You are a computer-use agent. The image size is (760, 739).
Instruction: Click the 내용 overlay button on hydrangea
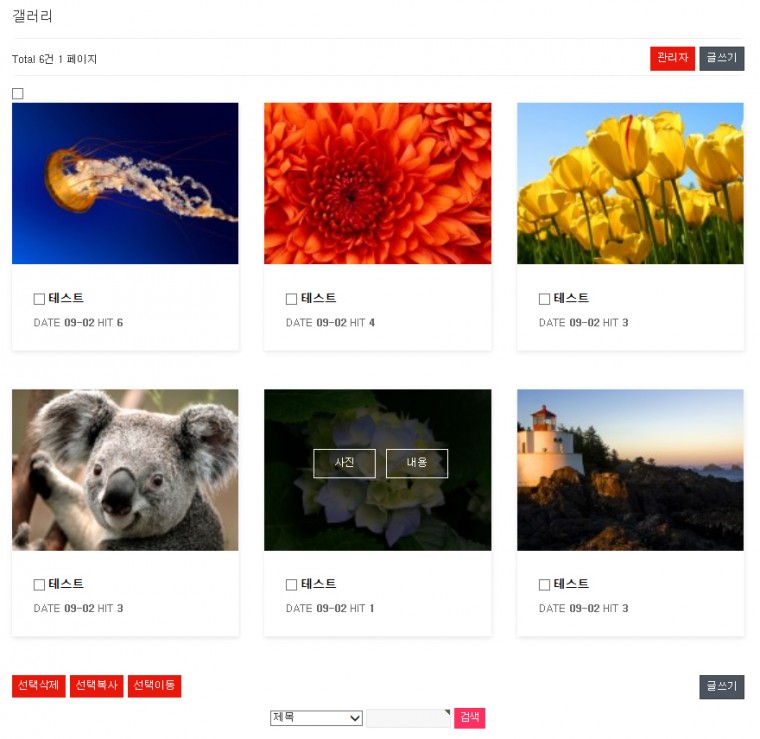tap(417, 463)
